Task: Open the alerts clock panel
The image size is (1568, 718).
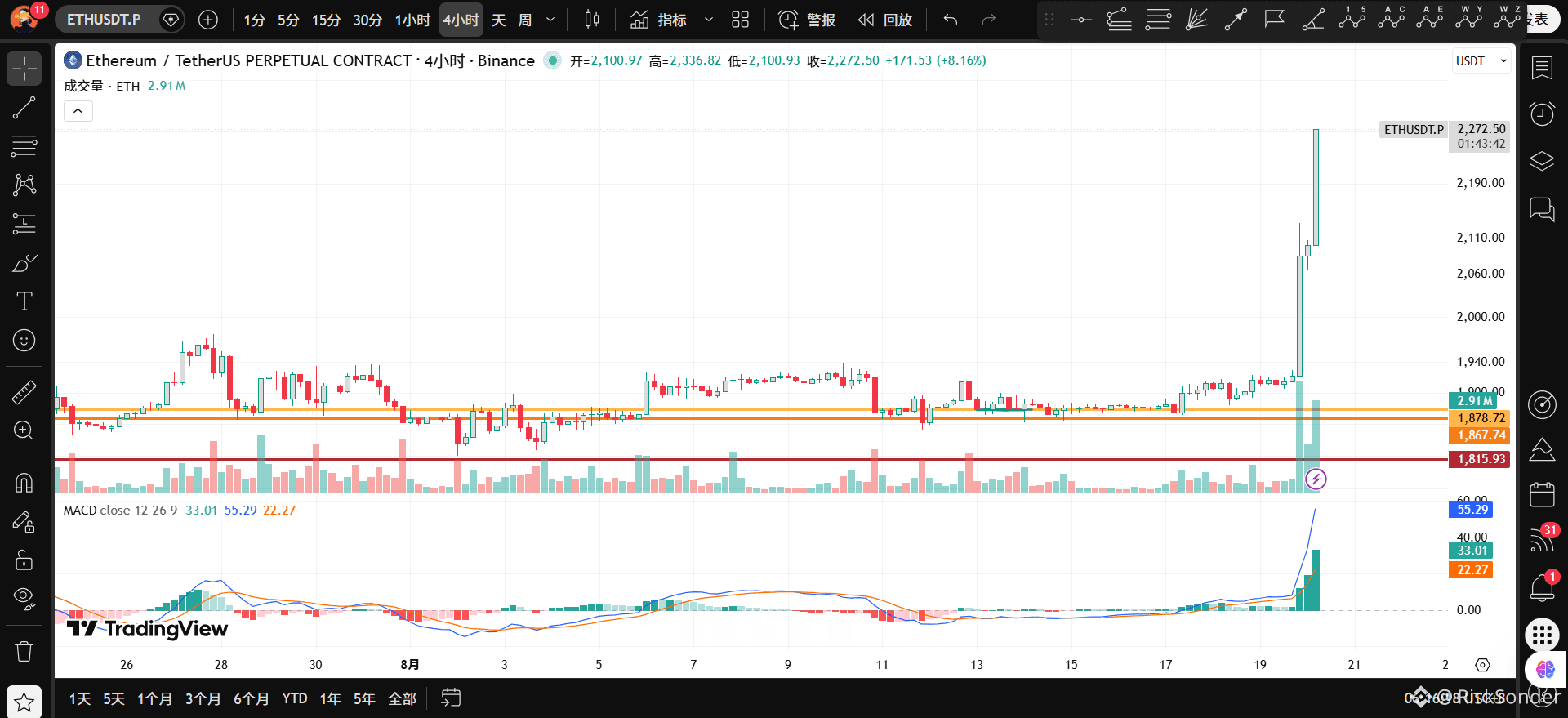Action: (1542, 114)
